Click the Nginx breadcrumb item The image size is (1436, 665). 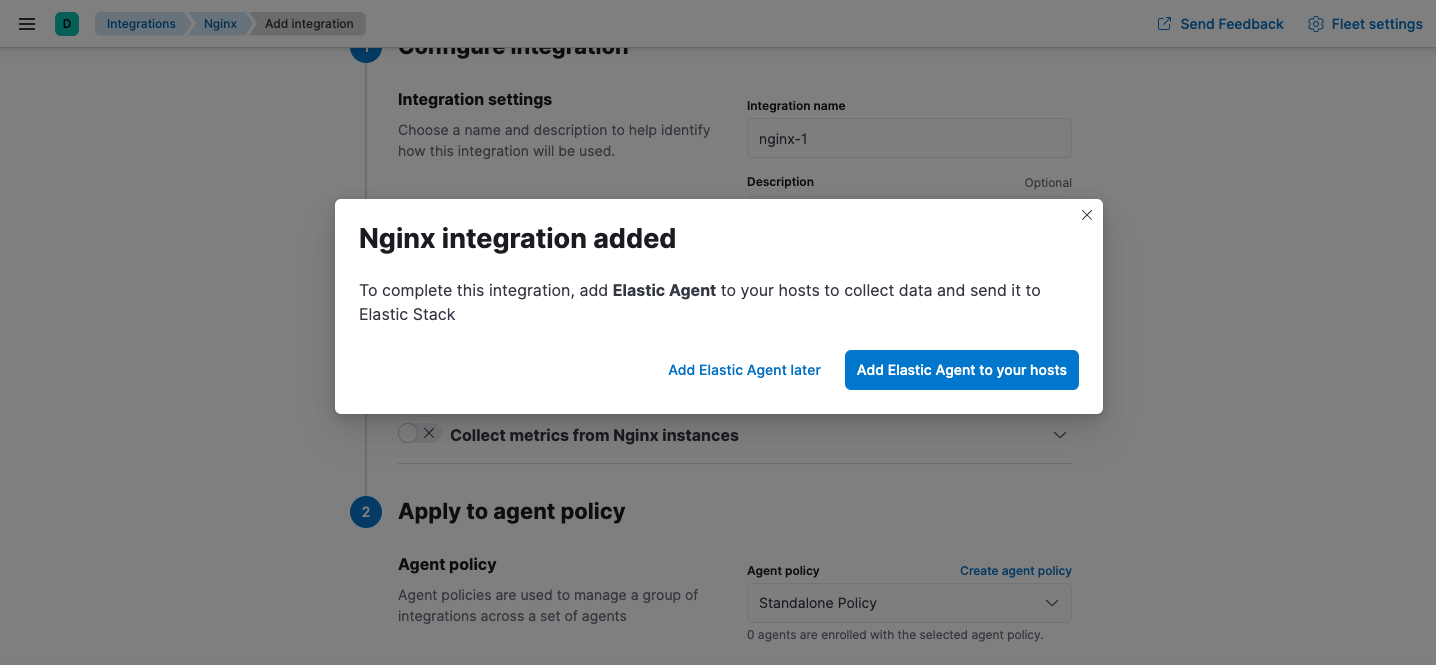tap(218, 23)
